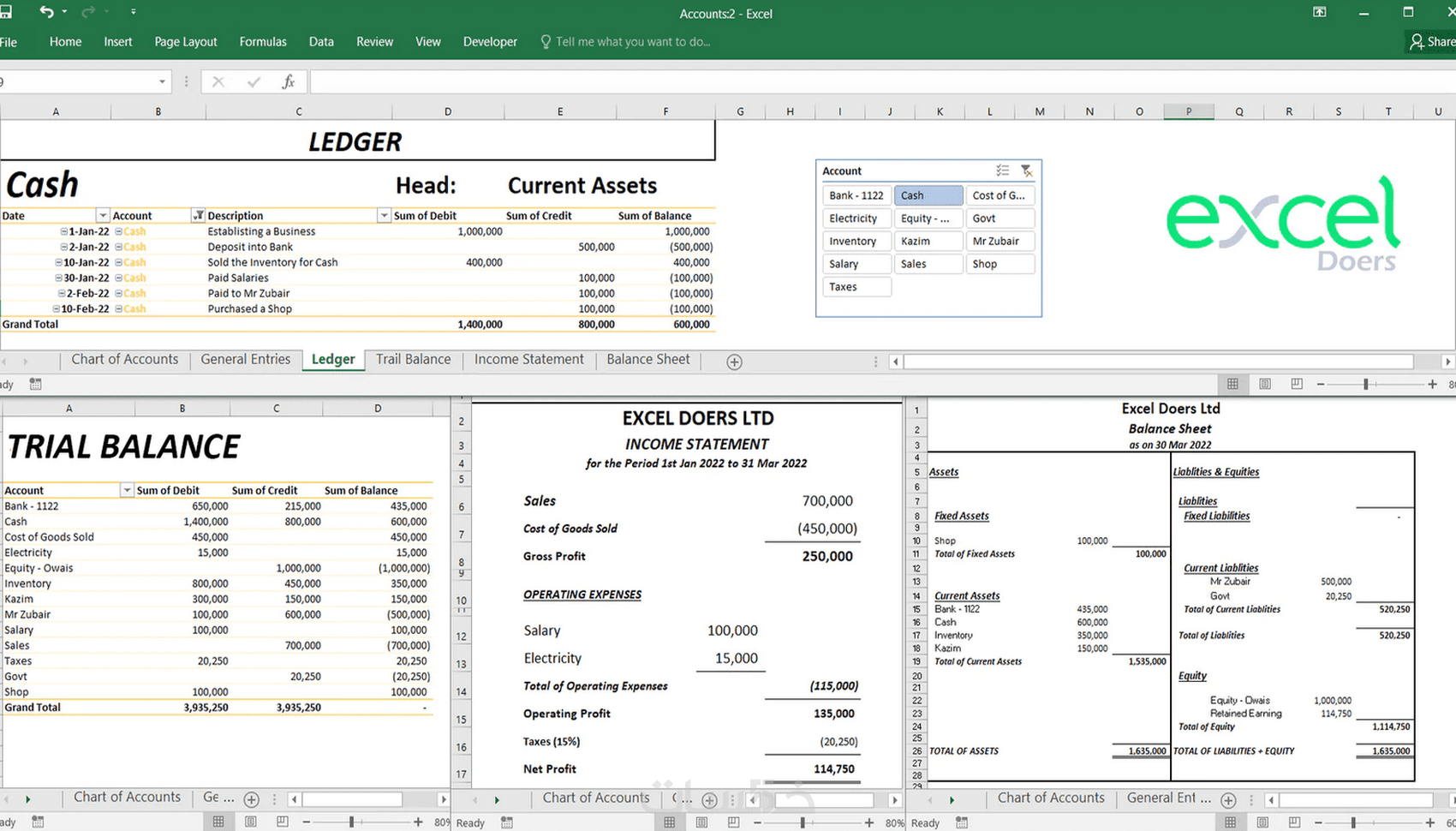
Task: Switch to the Income Statement sheet tab
Action: [x=529, y=360]
